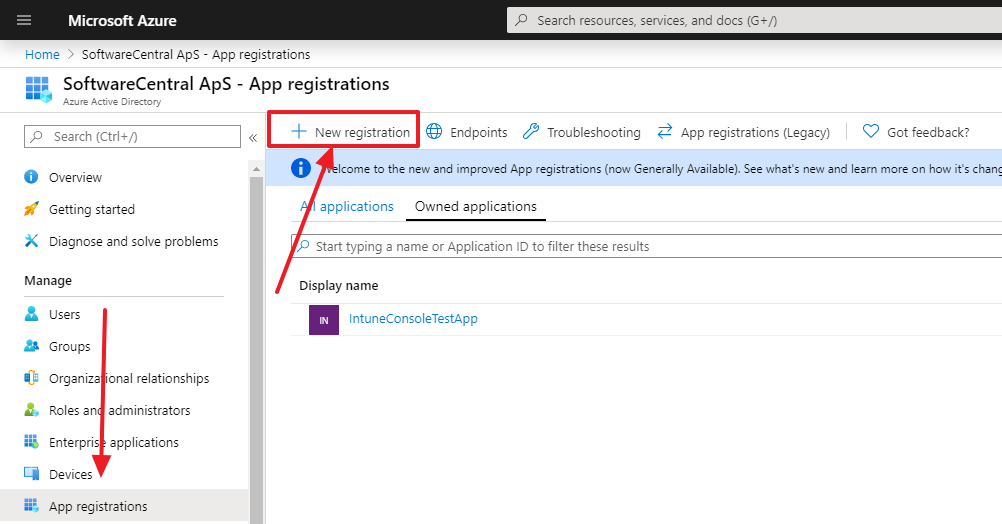The image size is (1002, 524).
Task: Click the IntuneConsoleTestApp purple IN icon
Action: [323, 320]
